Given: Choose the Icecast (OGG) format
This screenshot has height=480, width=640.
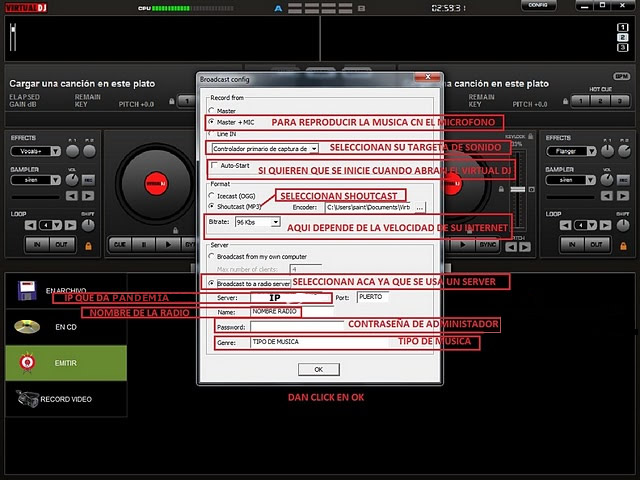Looking at the screenshot, I should (211, 196).
